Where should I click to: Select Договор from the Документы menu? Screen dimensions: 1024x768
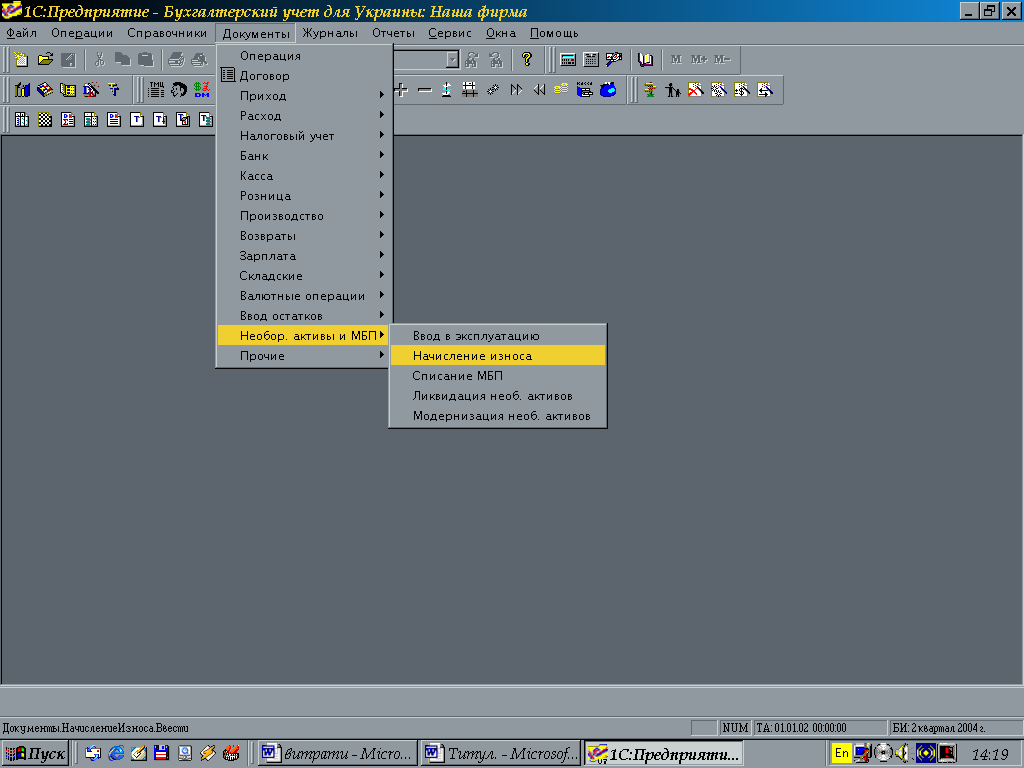(304, 76)
